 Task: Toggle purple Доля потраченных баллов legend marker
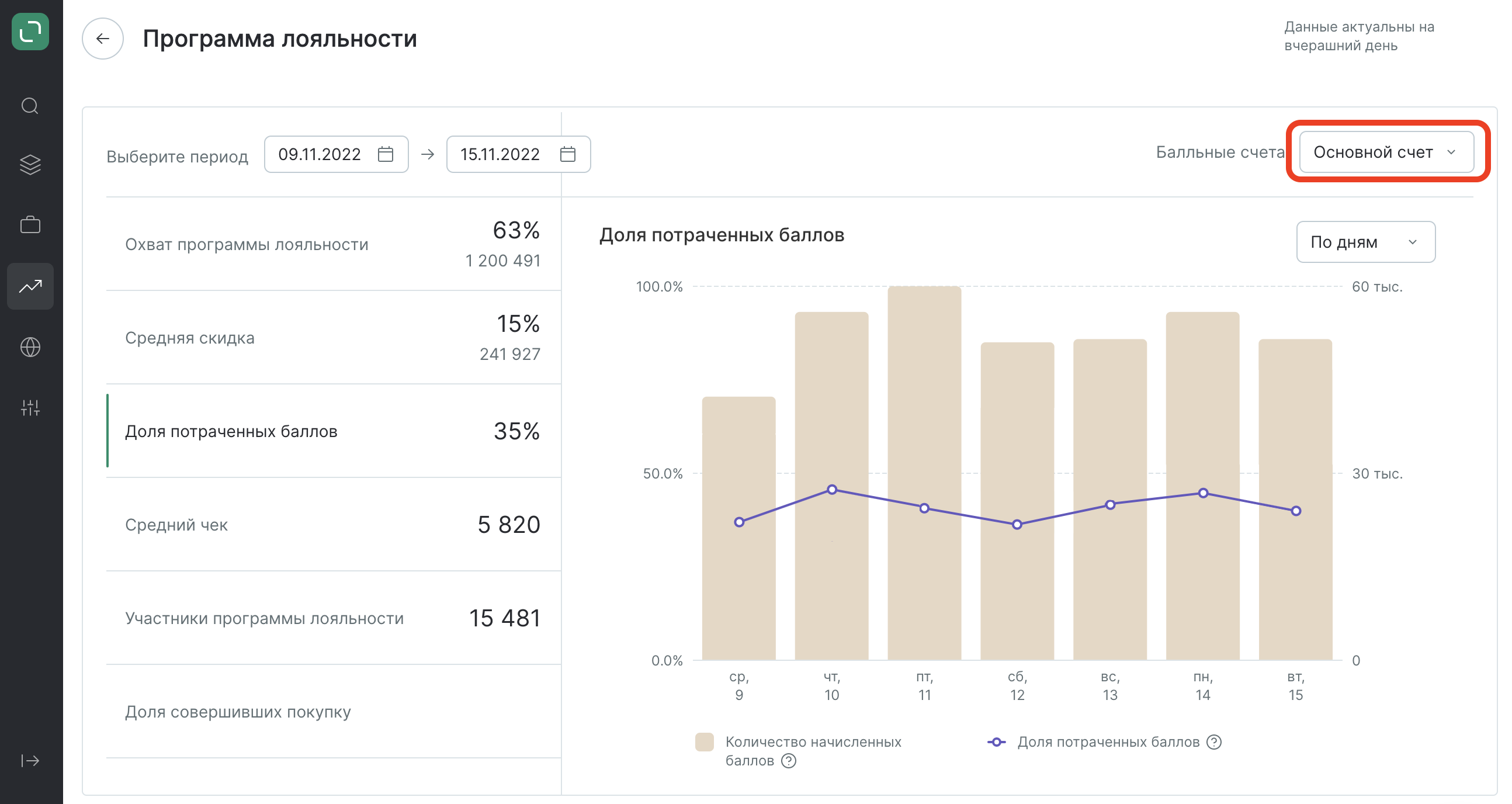[x=997, y=742]
